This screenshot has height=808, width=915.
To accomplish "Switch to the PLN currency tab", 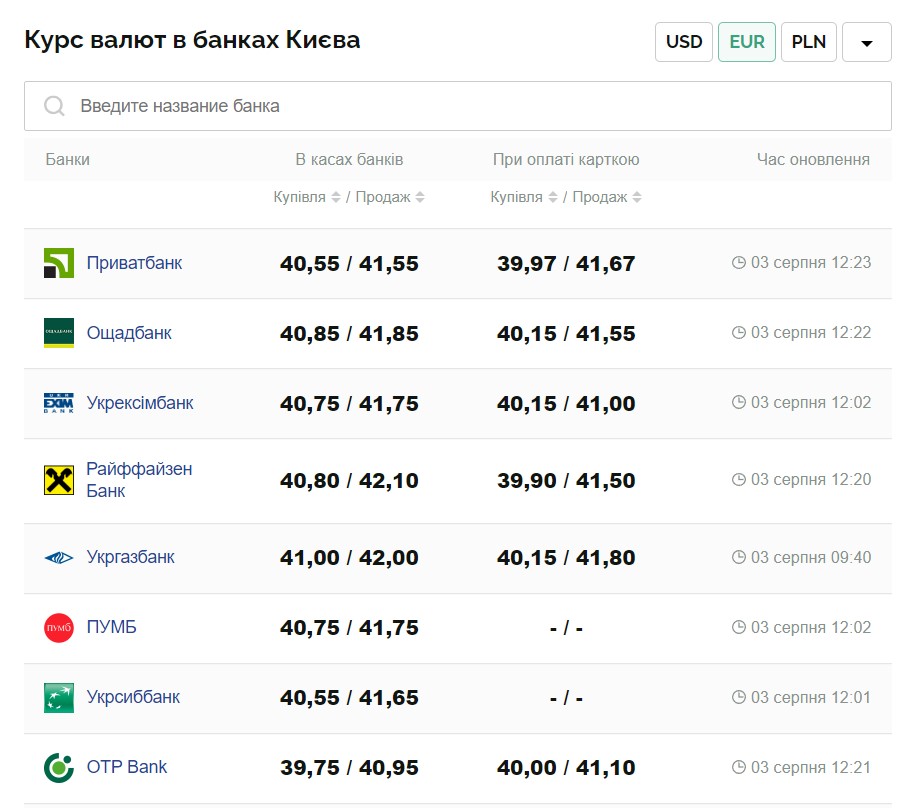I will click(x=809, y=42).
